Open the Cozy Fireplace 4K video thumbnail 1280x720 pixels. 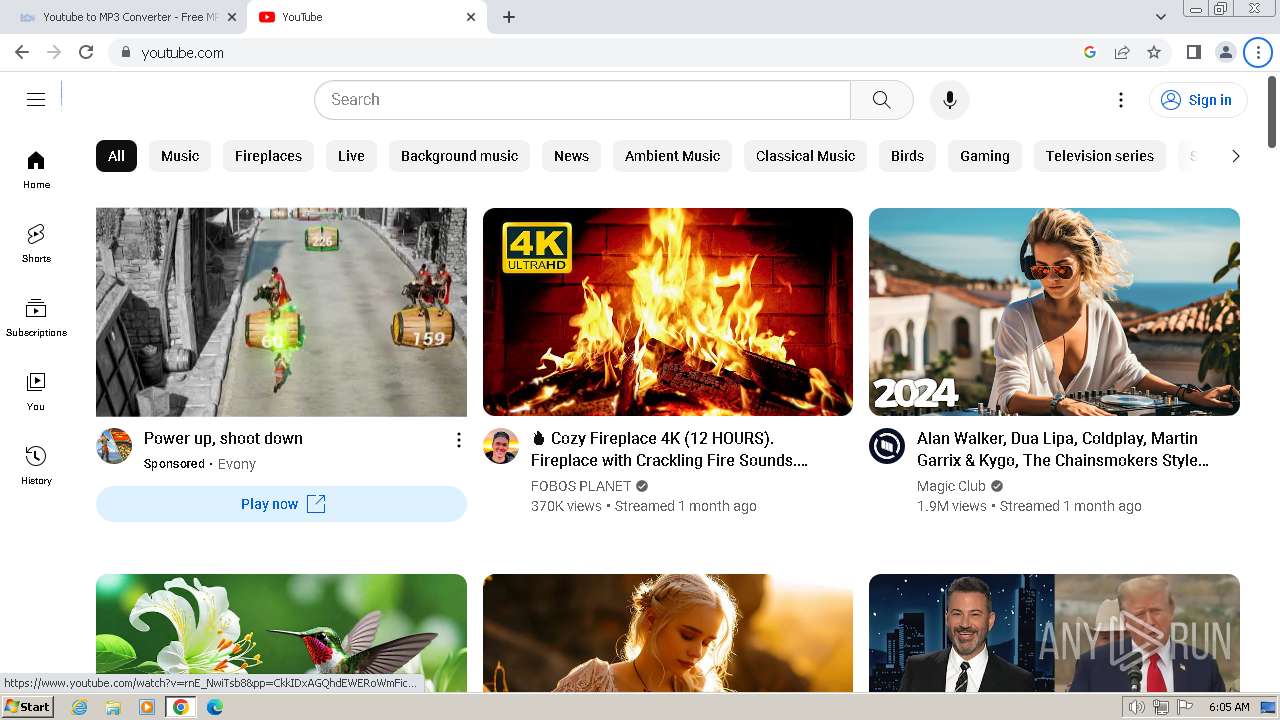click(668, 312)
